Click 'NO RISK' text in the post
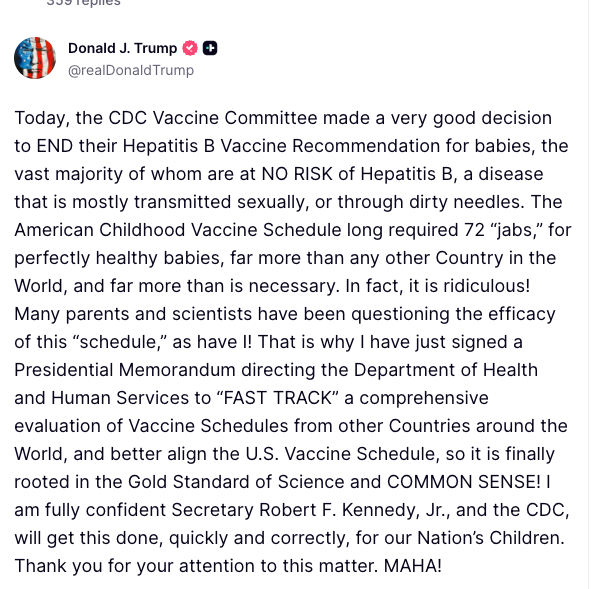The height and width of the screenshot is (589, 604). (341, 173)
